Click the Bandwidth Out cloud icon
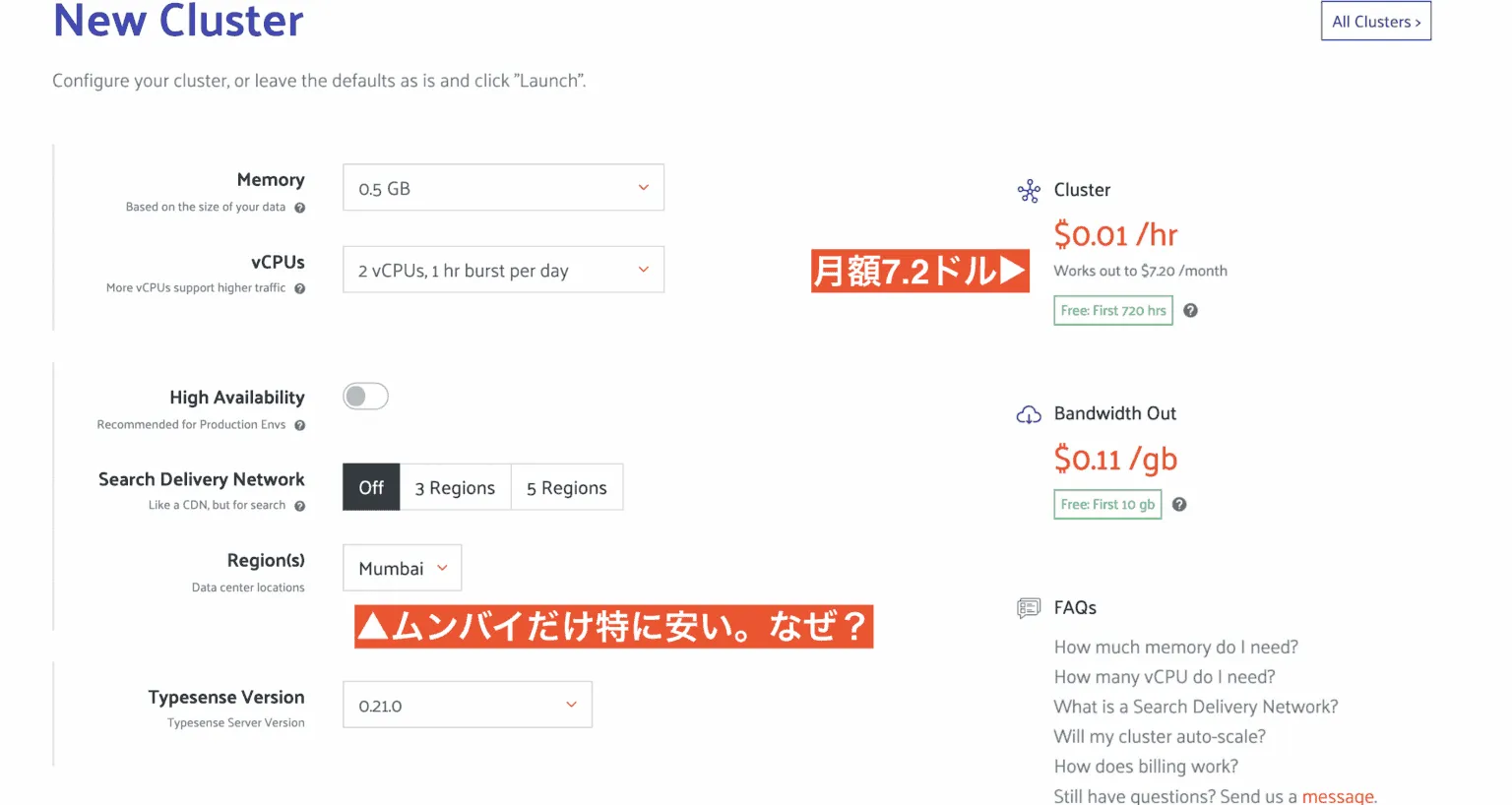This screenshot has width=1512, height=805. pyautogui.click(x=1029, y=414)
